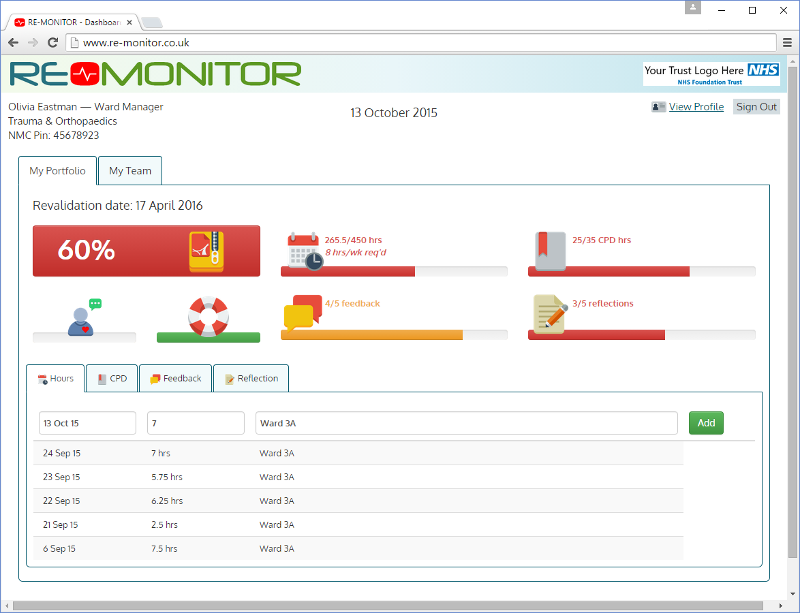Screen dimensions: 800x613
Task: Switch to My Portfolio tab
Action: pos(57,171)
